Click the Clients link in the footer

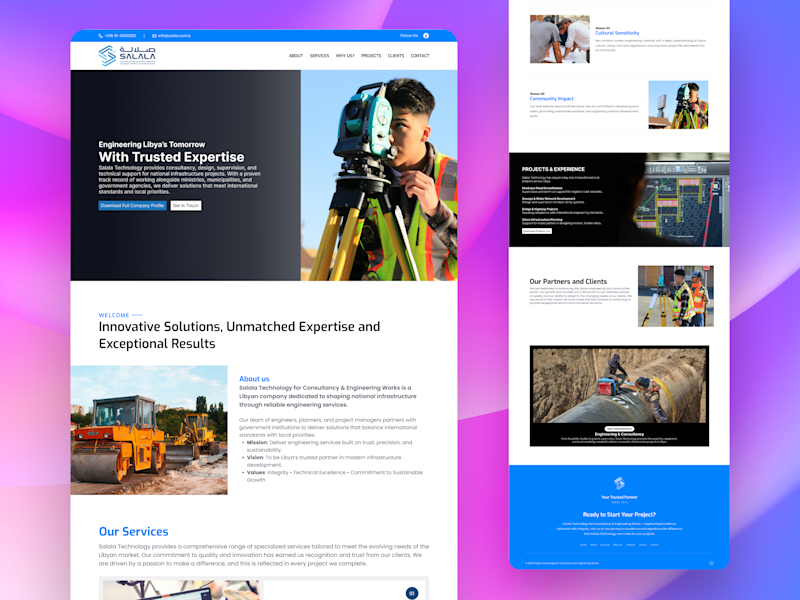[x=642, y=545]
